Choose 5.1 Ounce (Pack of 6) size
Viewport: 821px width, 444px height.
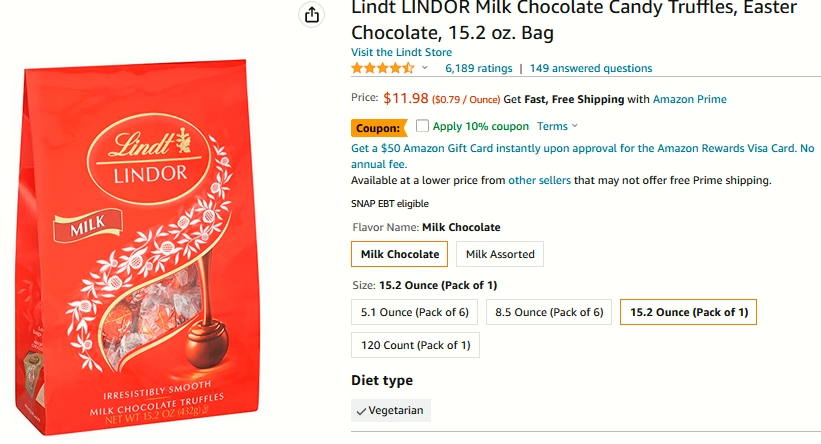click(414, 312)
